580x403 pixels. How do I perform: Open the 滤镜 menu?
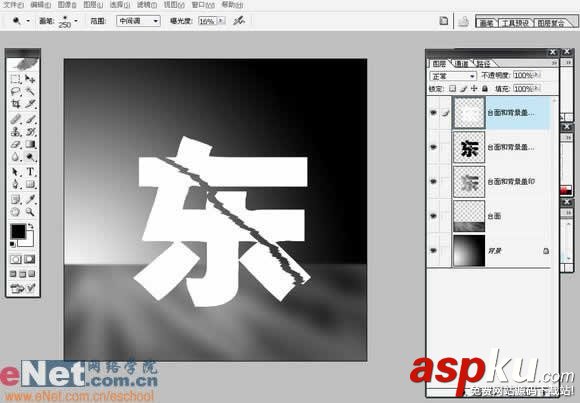[147, 5]
